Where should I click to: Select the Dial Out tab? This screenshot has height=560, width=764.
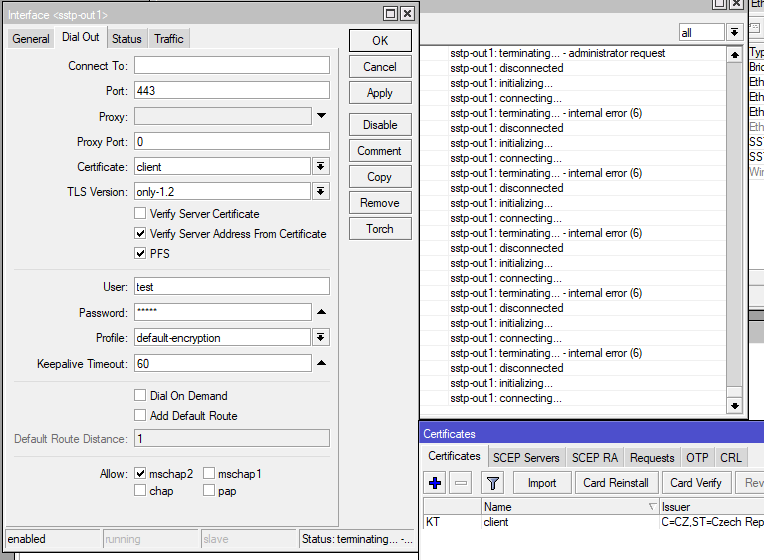(x=80, y=38)
